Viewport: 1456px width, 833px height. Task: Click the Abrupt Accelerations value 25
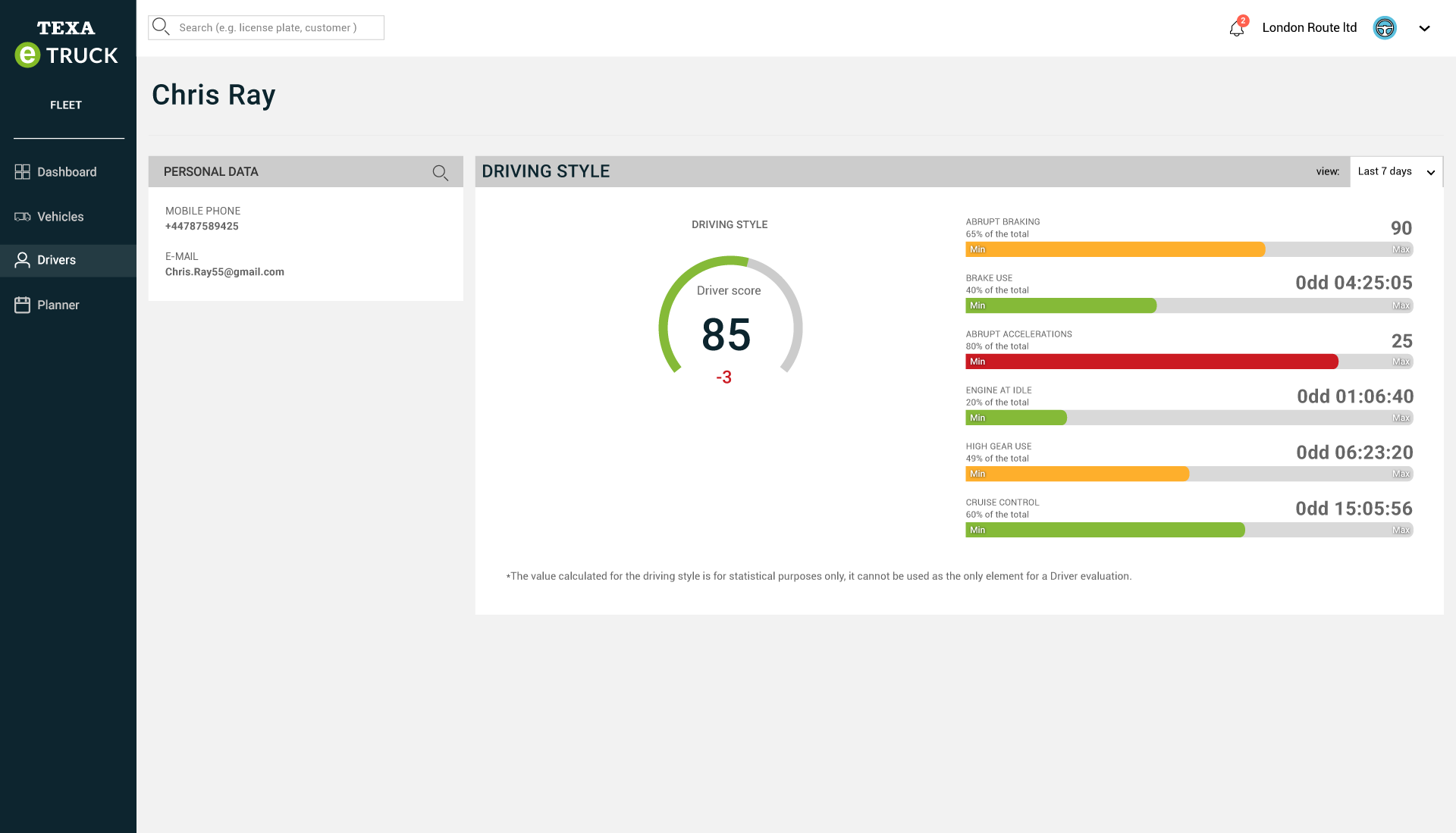[x=1401, y=341]
